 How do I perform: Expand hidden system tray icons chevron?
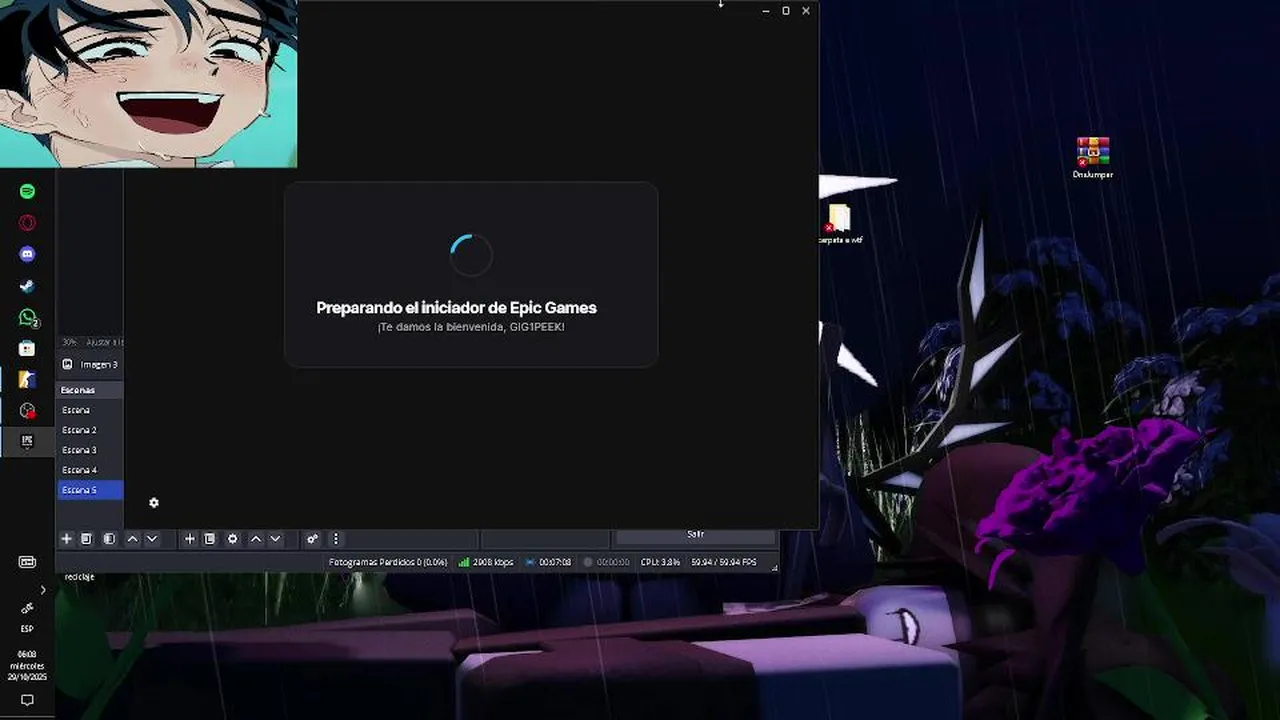tap(43, 590)
